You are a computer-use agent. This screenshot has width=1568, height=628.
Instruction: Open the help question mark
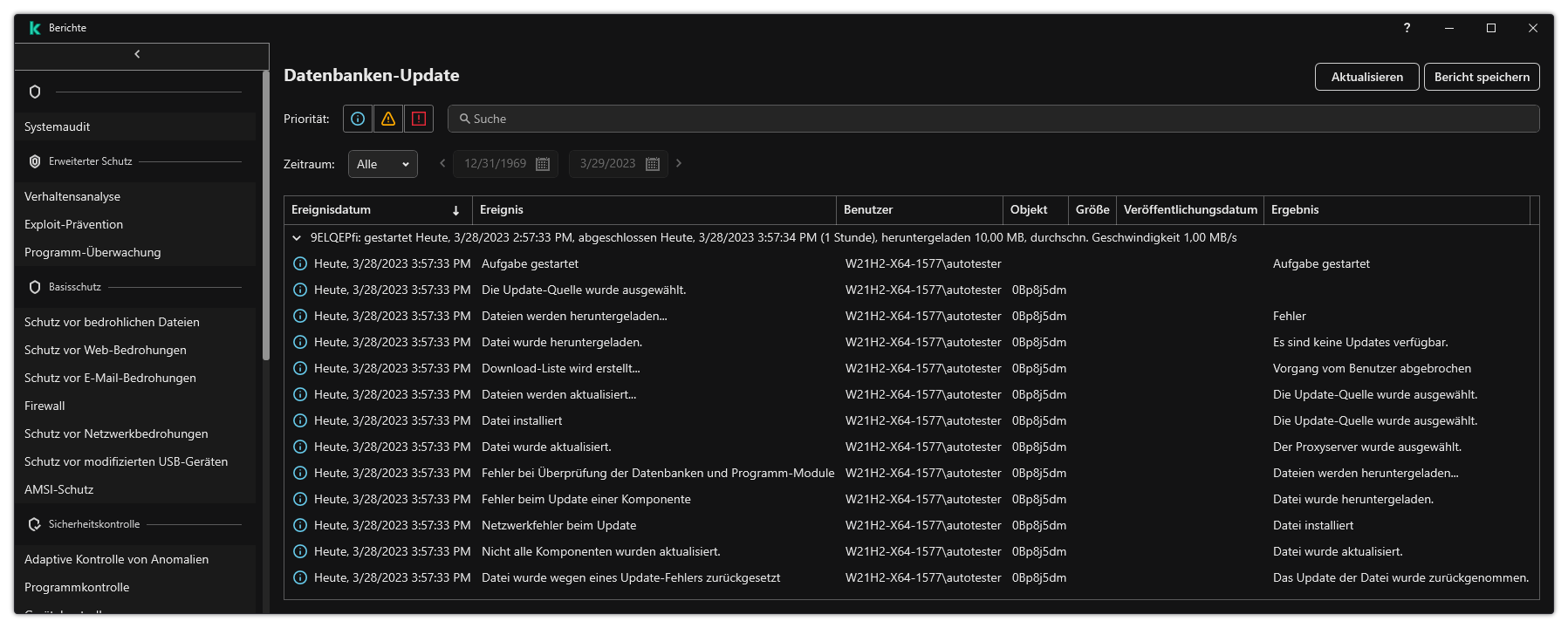(x=1407, y=28)
